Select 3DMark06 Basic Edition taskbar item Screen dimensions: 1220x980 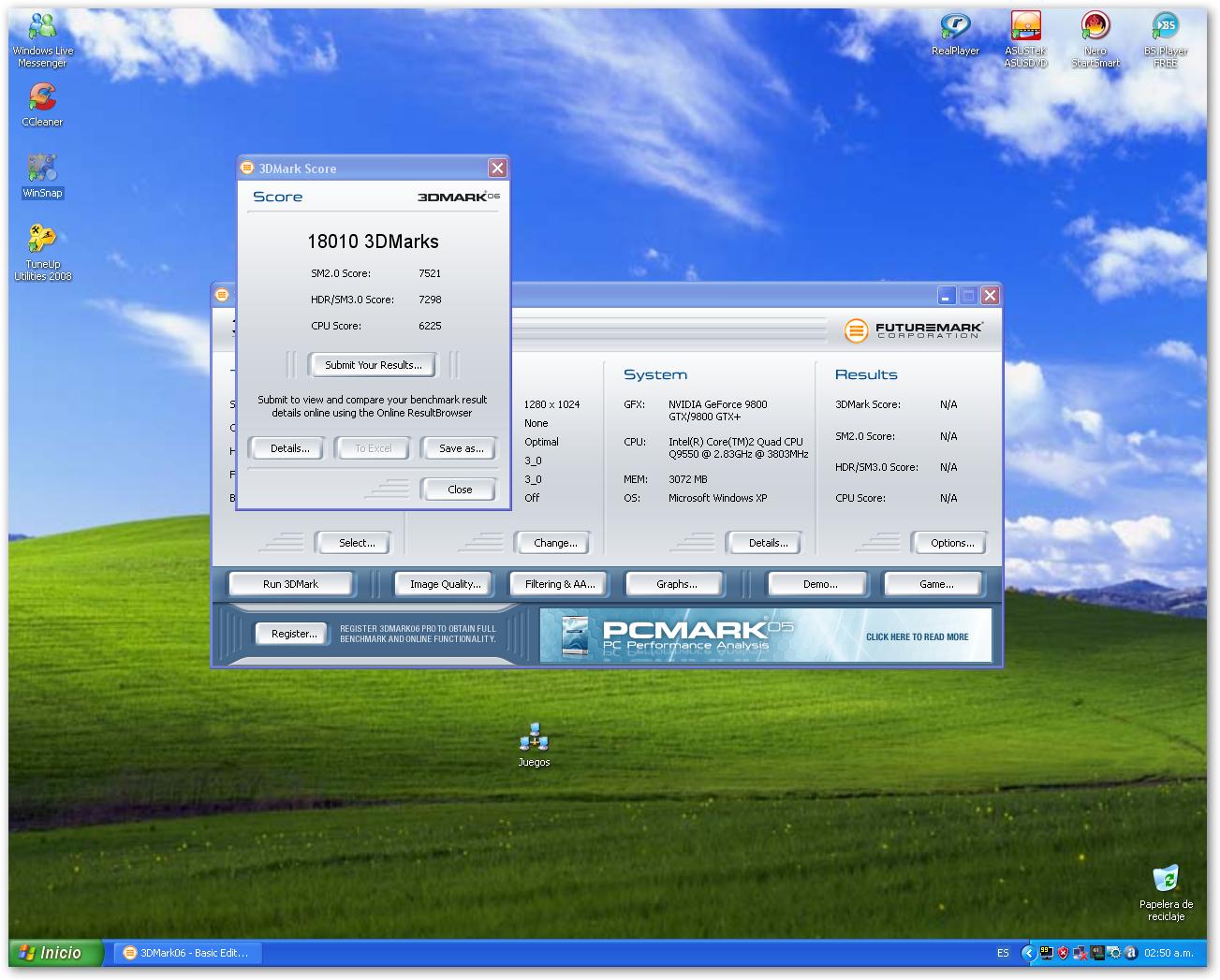pyautogui.click(x=187, y=953)
